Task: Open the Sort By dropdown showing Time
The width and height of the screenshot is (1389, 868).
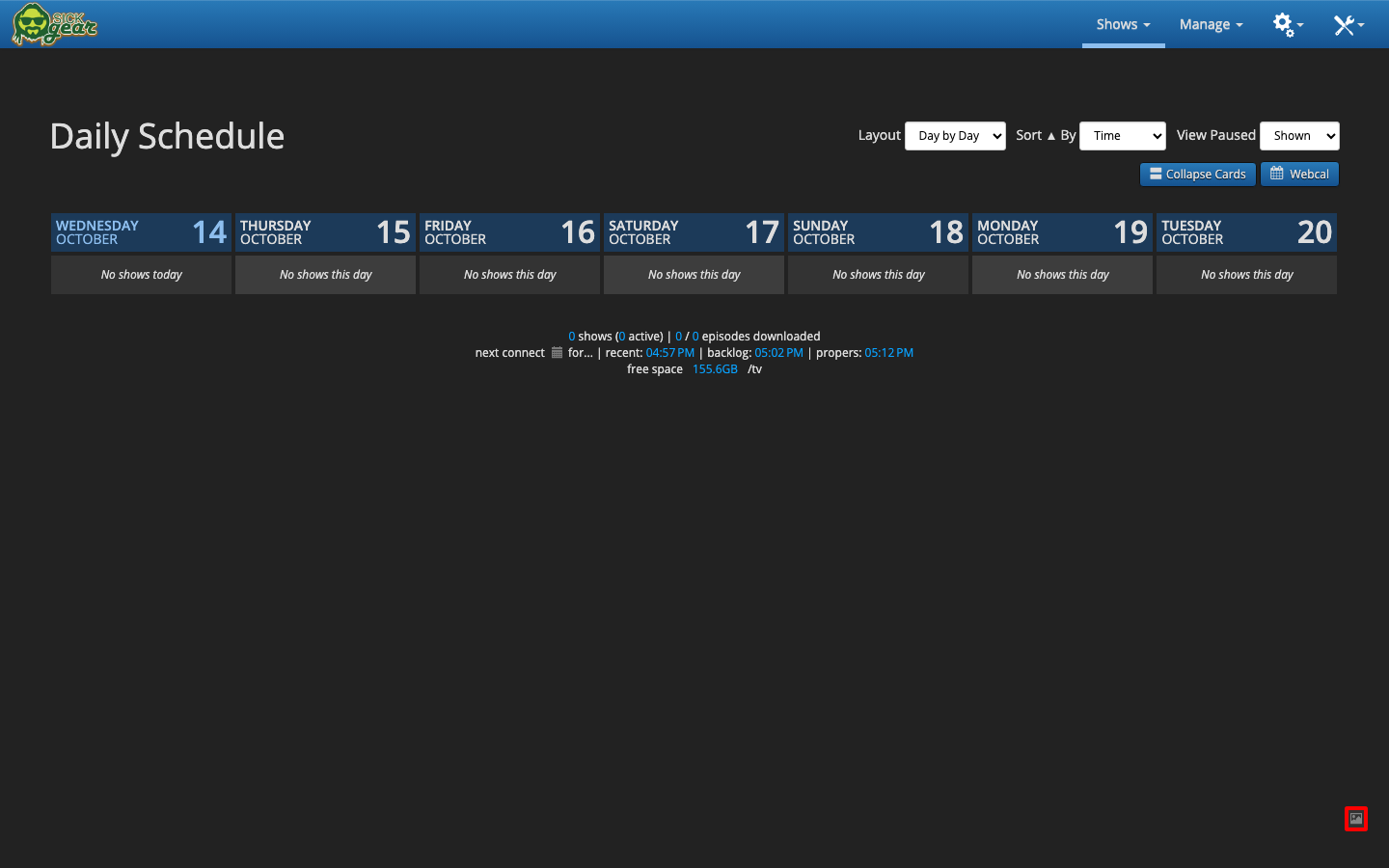Action: coord(1123,136)
